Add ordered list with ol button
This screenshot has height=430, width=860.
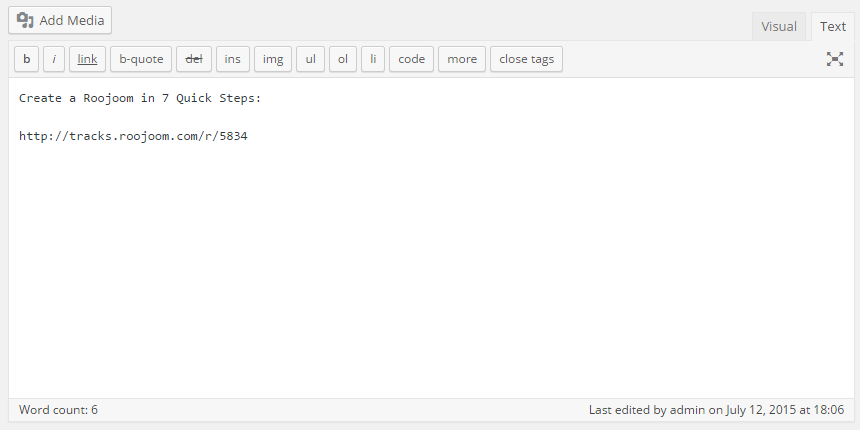tap(343, 59)
